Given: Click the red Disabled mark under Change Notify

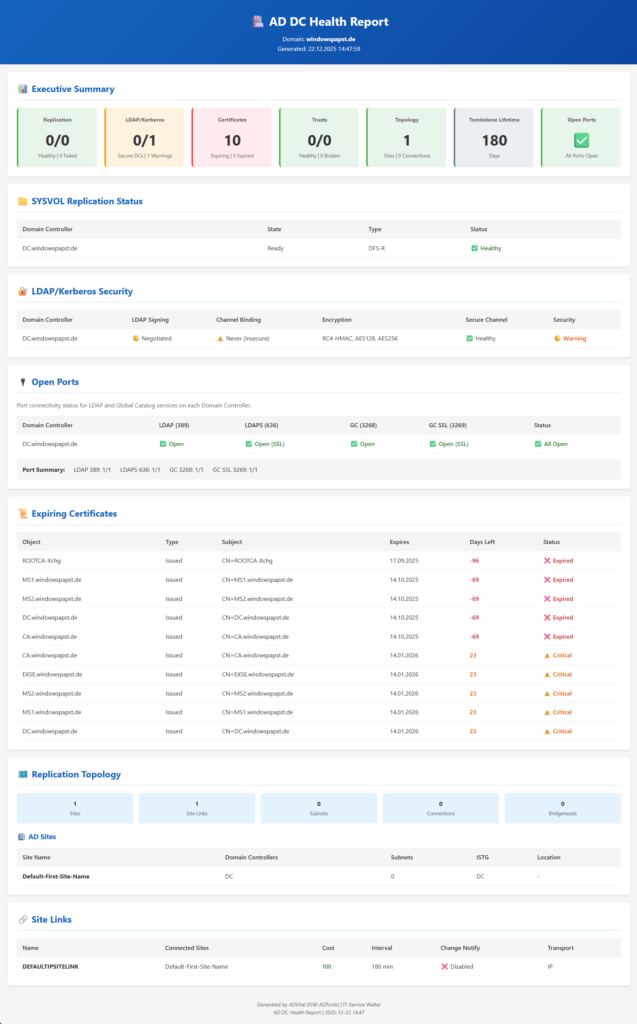Looking at the screenshot, I should pos(444,966).
